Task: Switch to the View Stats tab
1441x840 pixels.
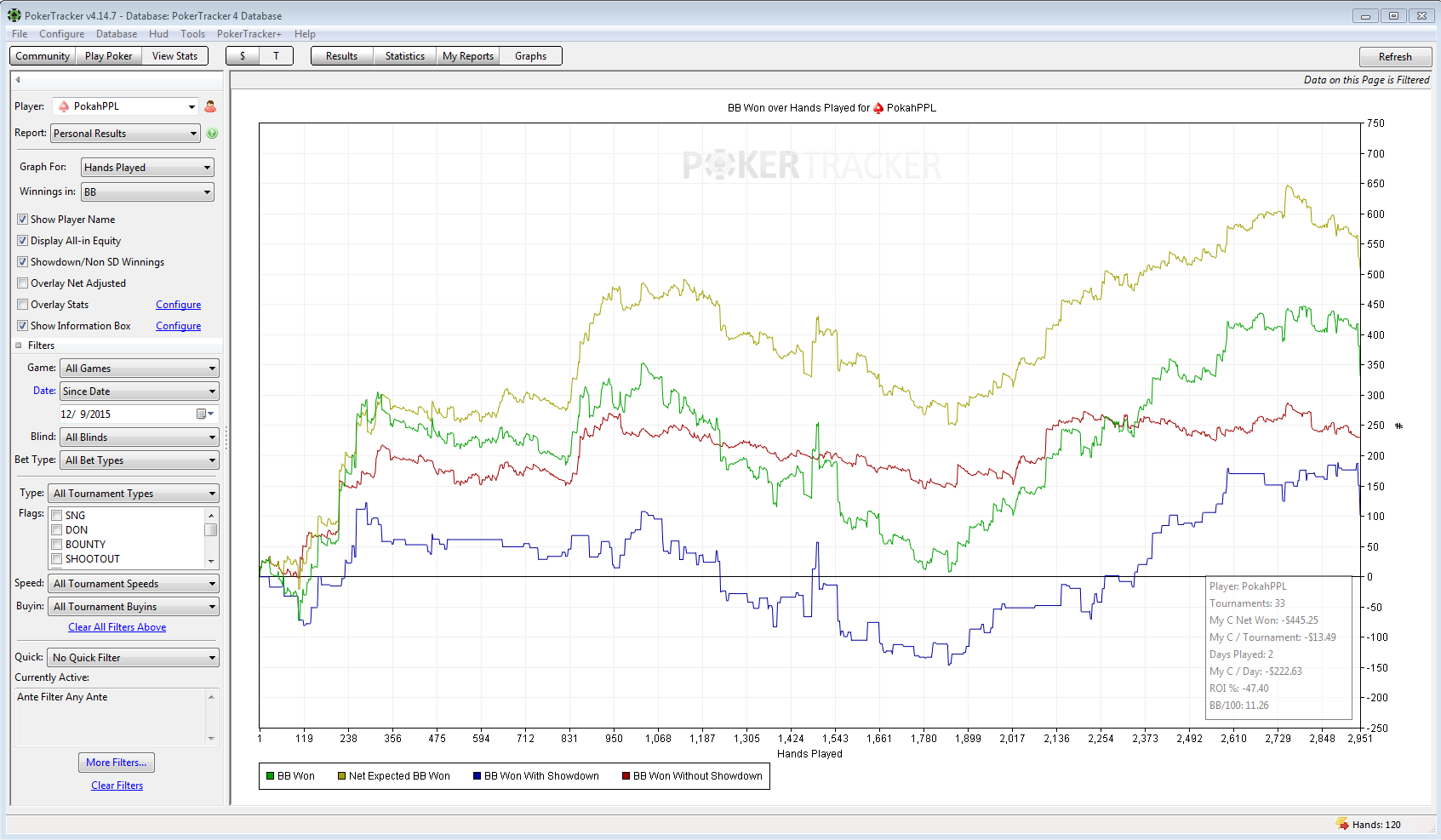Action: pyautogui.click(x=174, y=56)
